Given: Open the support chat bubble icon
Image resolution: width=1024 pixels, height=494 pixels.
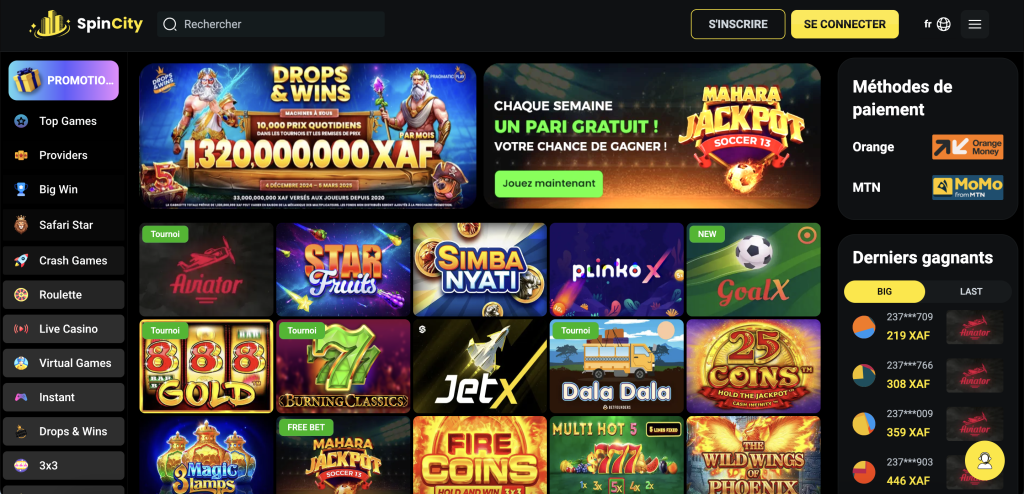Looking at the screenshot, I should [x=984, y=461].
